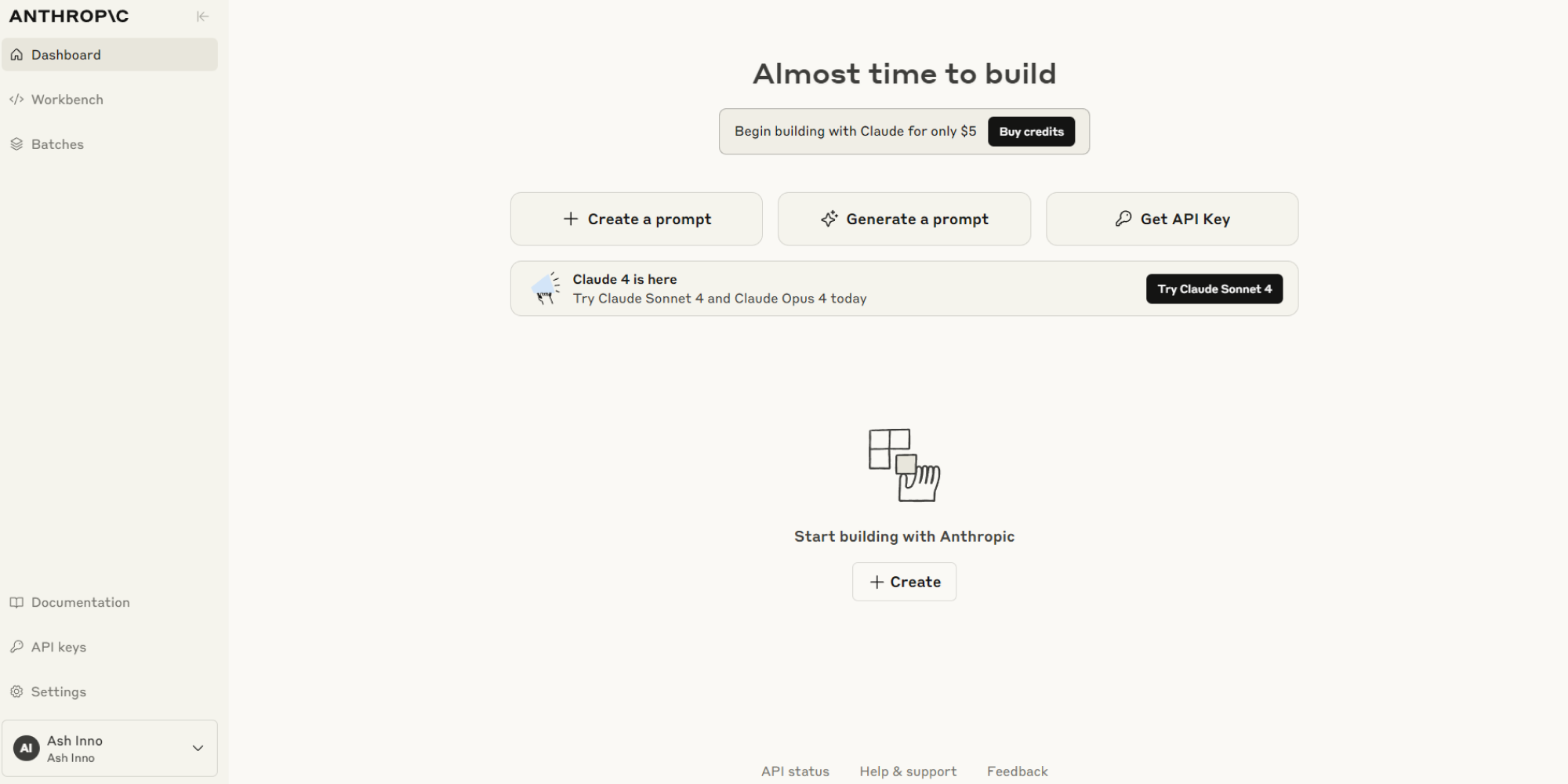
Task: Open the Workbench sidebar item
Action: 110,100
